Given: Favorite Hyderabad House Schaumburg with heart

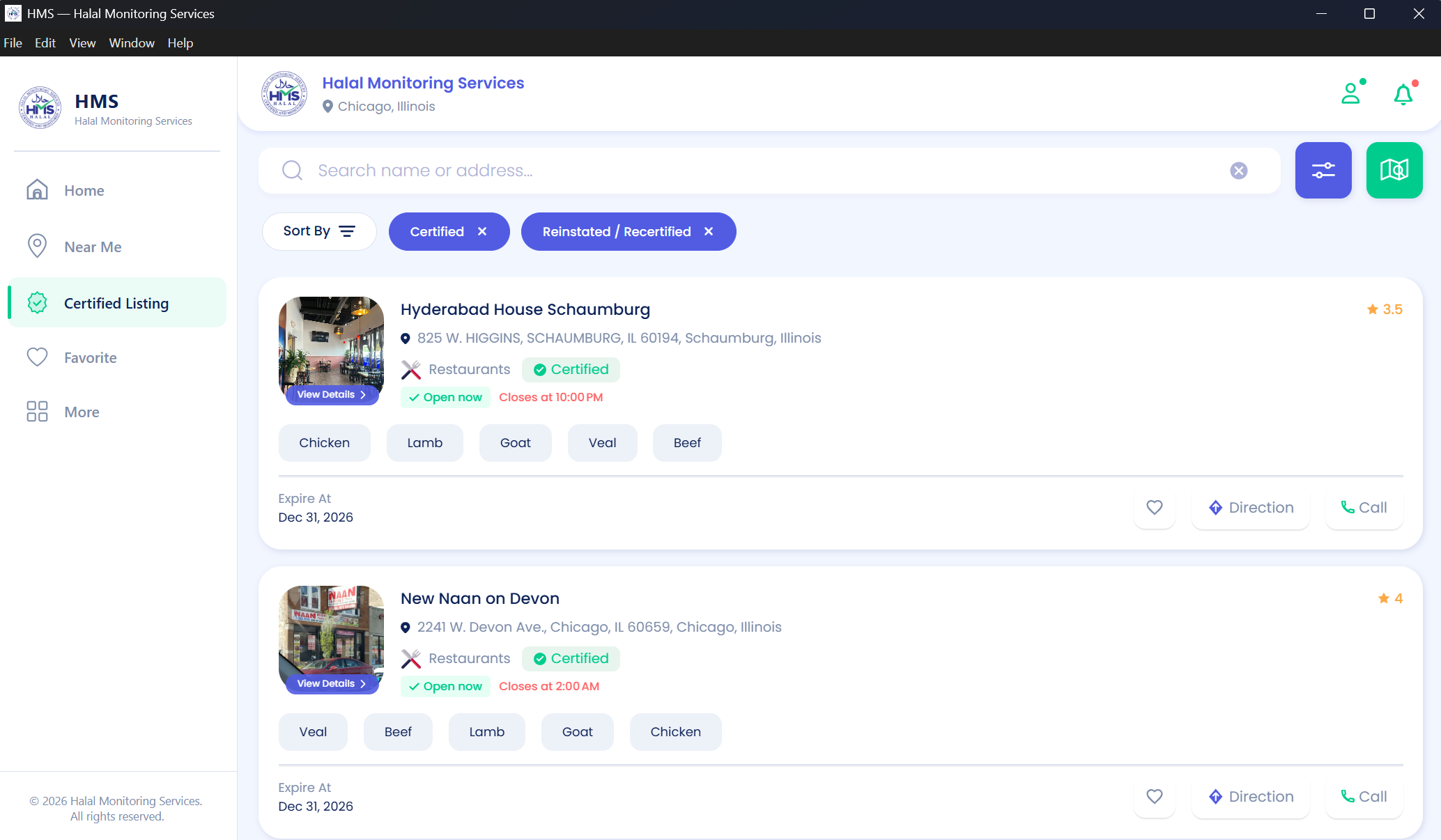Looking at the screenshot, I should click(x=1155, y=508).
